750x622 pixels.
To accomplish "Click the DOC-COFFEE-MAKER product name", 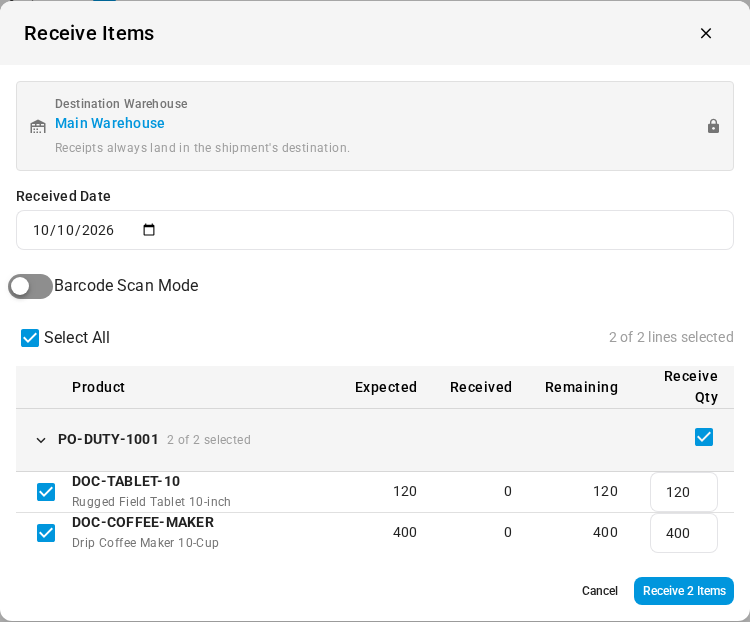I will [x=143, y=522].
